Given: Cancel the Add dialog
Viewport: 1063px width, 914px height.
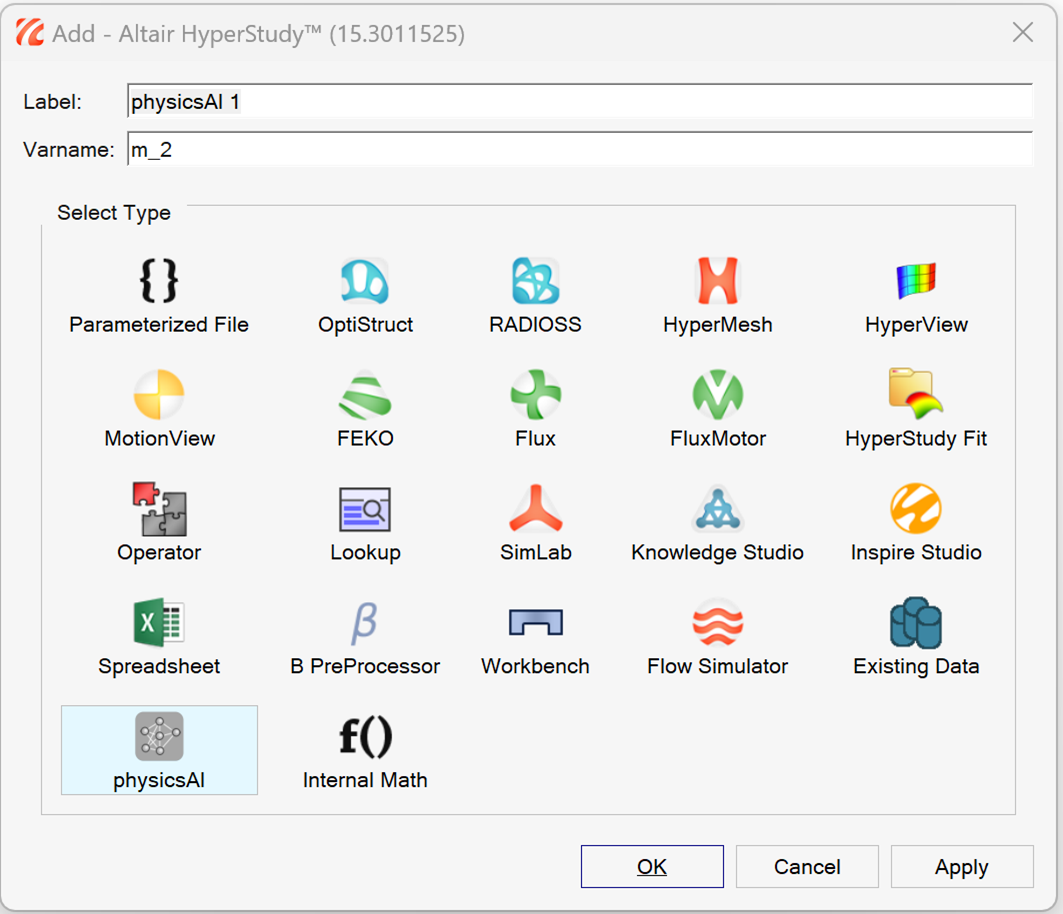Looking at the screenshot, I should [x=806, y=867].
